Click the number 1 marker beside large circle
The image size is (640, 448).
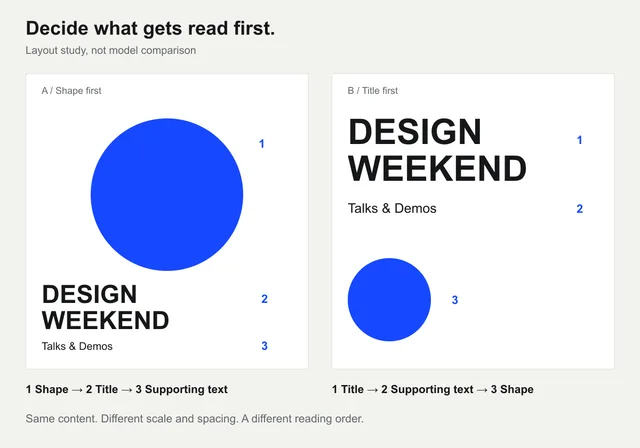262,144
